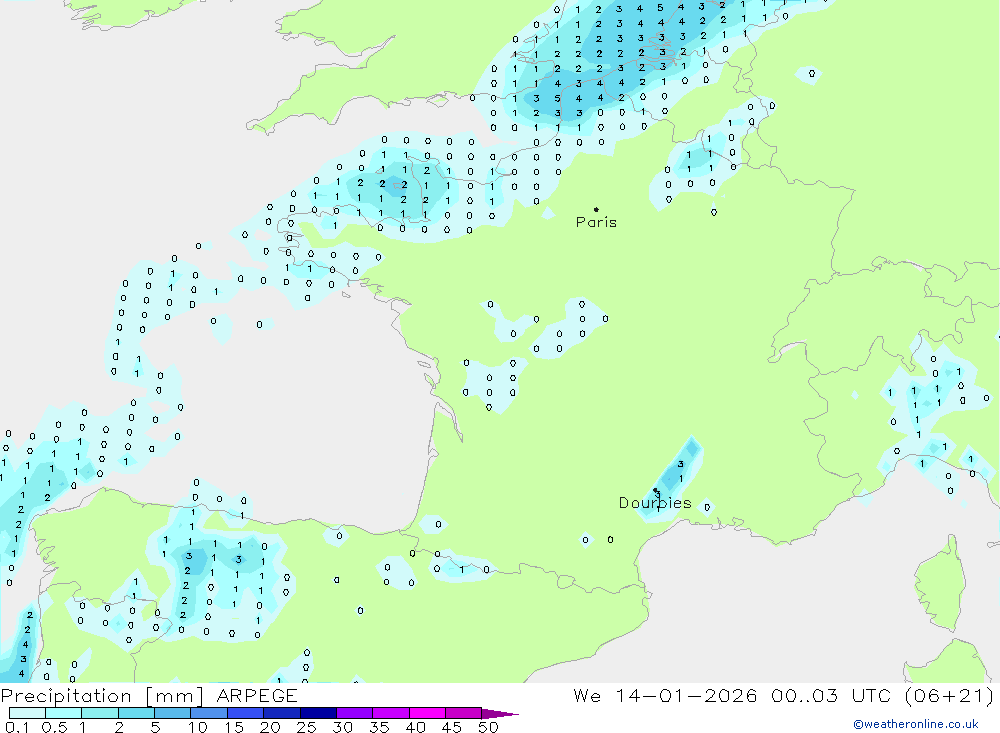Pick the 15–20 mm legend swatch

click(246, 713)
